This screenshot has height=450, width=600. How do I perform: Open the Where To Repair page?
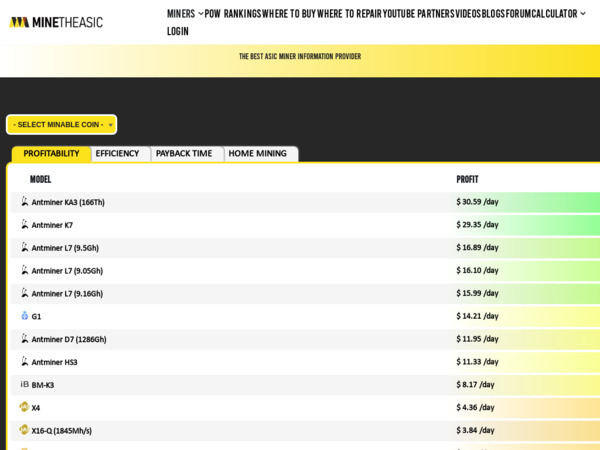tap(349, 14)
